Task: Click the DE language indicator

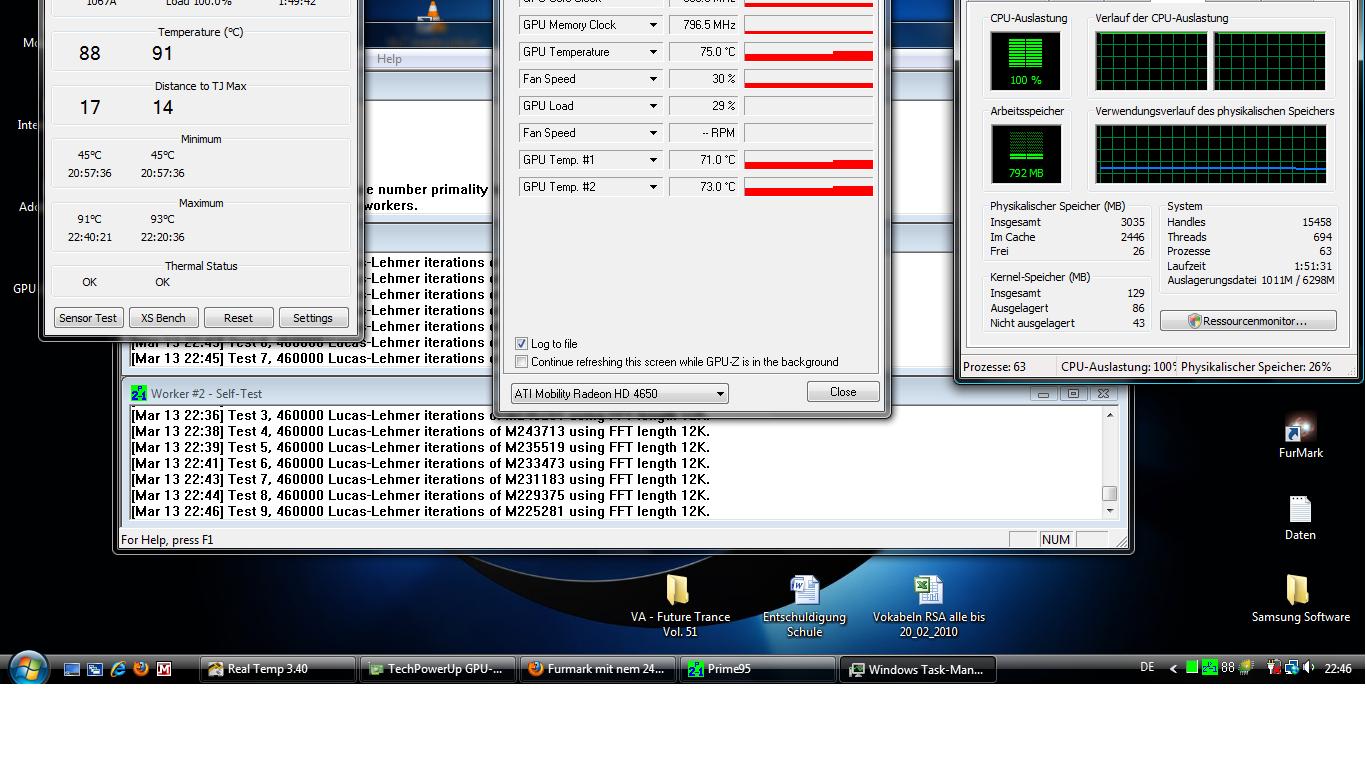Action: 1147,667
